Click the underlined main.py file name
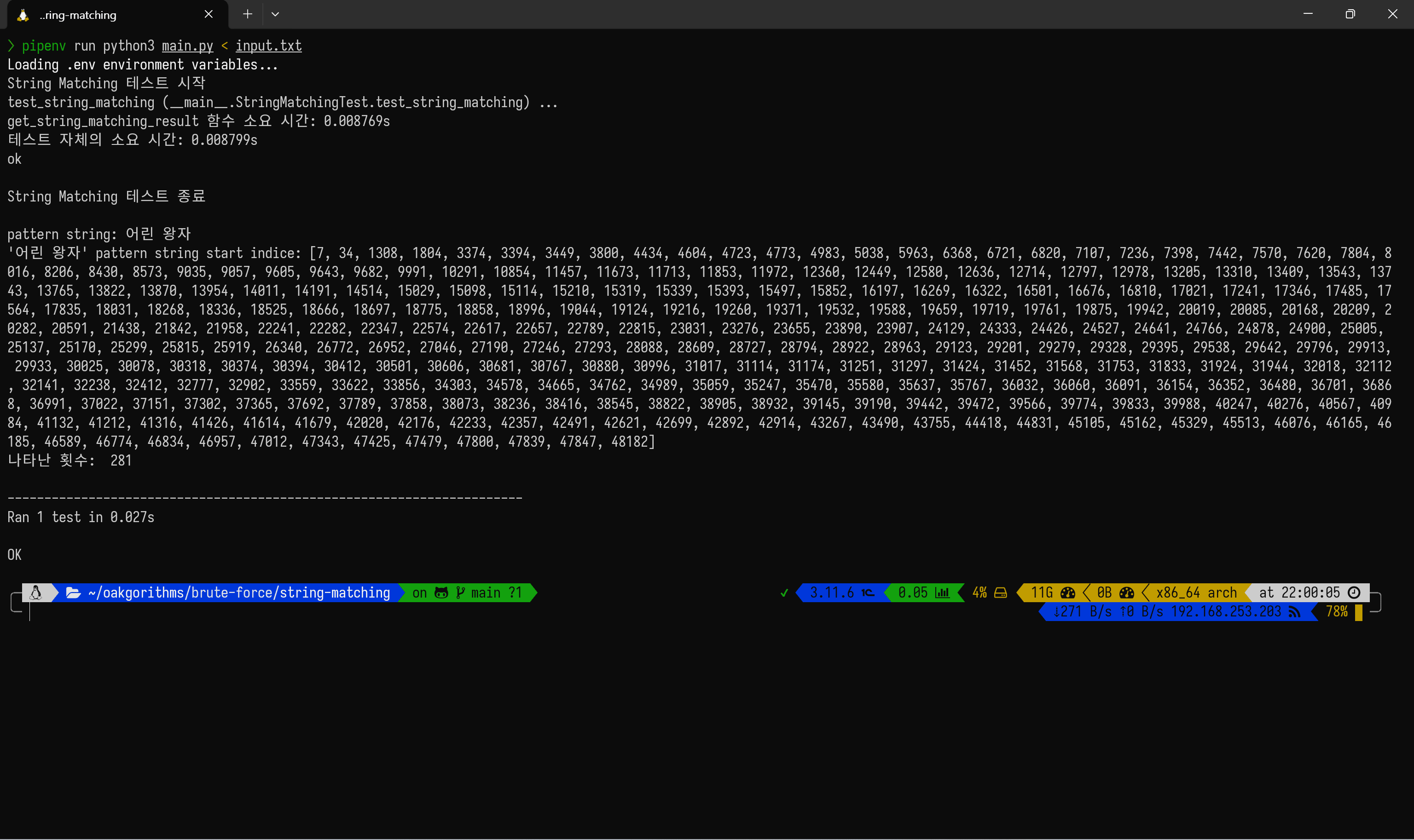1414x840 pixels. [x=187, y=46]
